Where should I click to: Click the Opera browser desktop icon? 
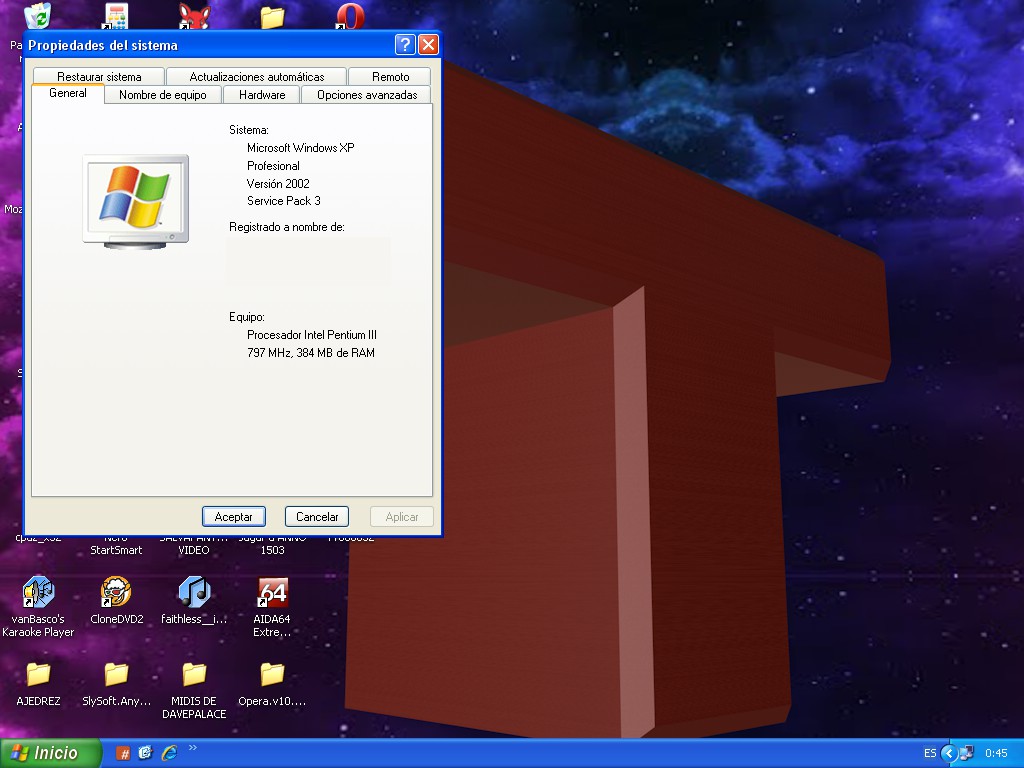(350, 15)
